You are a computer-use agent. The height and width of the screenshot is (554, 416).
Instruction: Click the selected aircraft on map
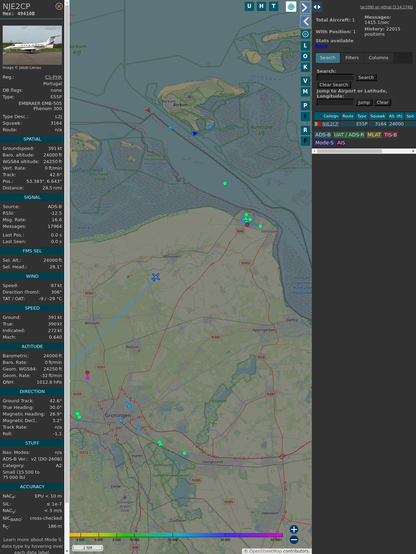(156, 277)
